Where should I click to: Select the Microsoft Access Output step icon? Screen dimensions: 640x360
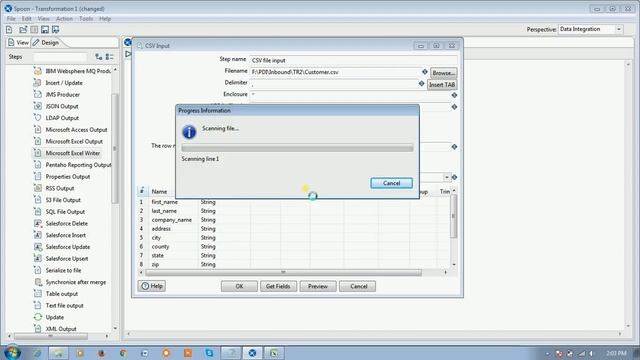pyautogui.click(x=38, y=130)
